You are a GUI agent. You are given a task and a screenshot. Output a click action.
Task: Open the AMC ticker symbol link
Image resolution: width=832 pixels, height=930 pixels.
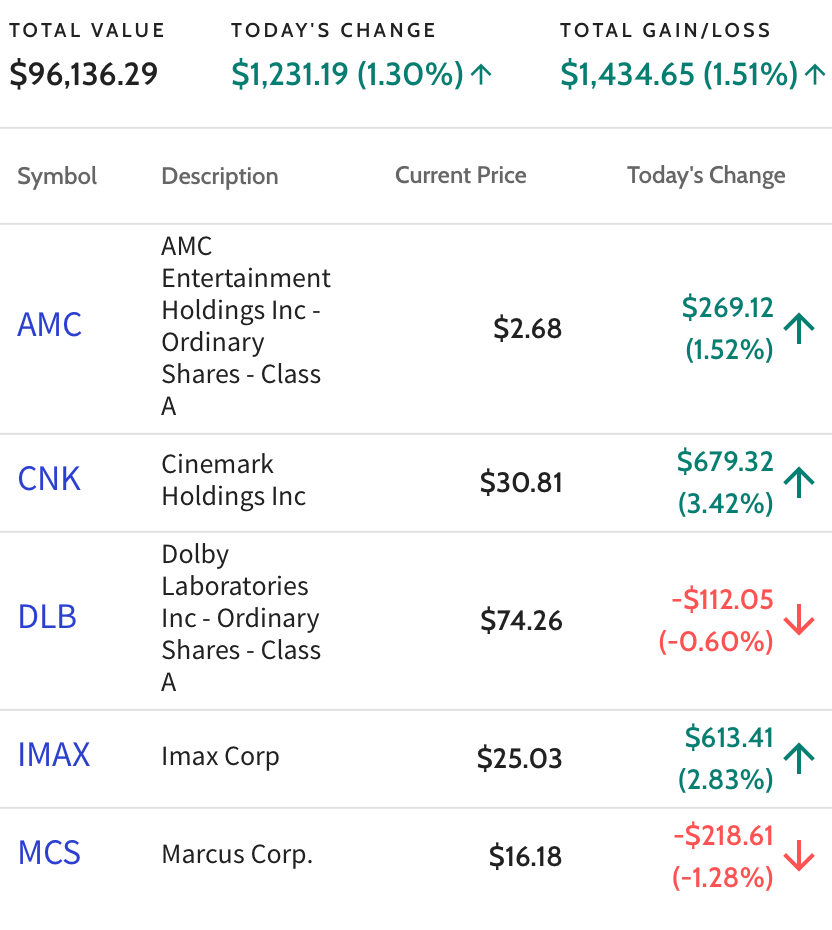tap(50, 325)
